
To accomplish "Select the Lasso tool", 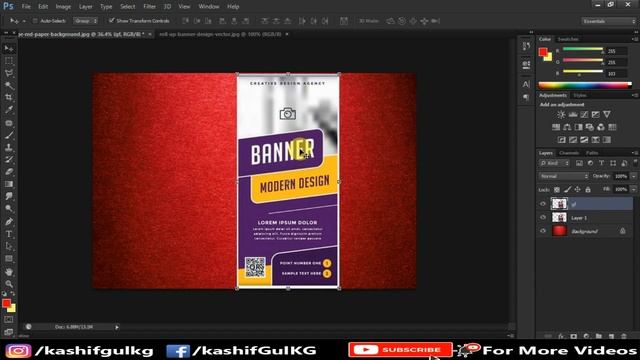I will (x=9, y=73).
